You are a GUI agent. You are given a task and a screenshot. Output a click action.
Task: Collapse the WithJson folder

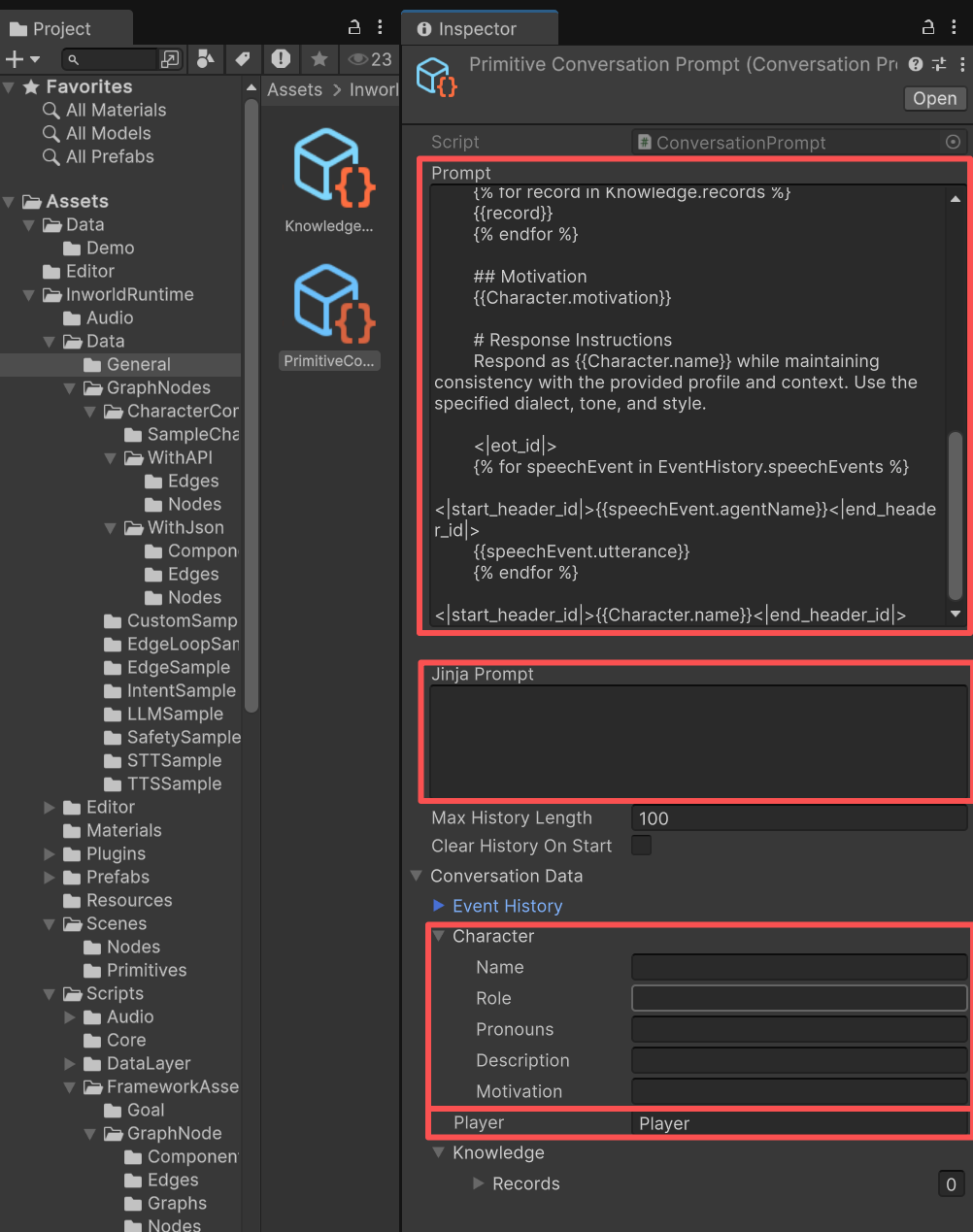point(111,528)
